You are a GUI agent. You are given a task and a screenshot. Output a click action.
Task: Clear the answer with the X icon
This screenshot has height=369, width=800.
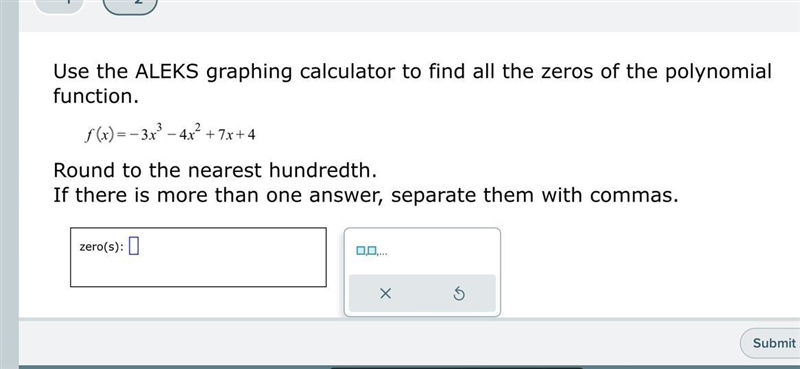pos(386,293)
